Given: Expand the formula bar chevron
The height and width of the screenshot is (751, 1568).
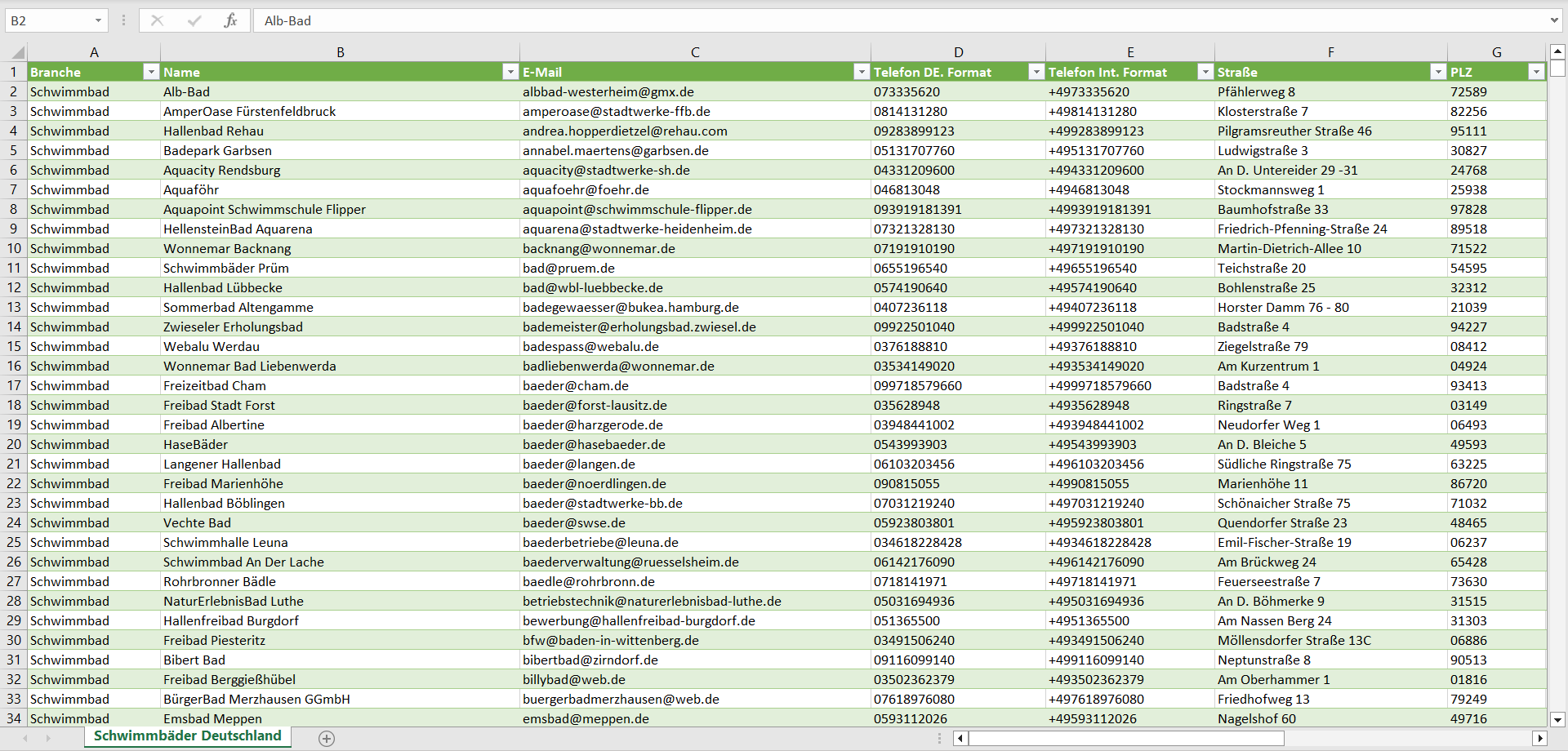Looking at the screenshot, I should point(1553,20).
